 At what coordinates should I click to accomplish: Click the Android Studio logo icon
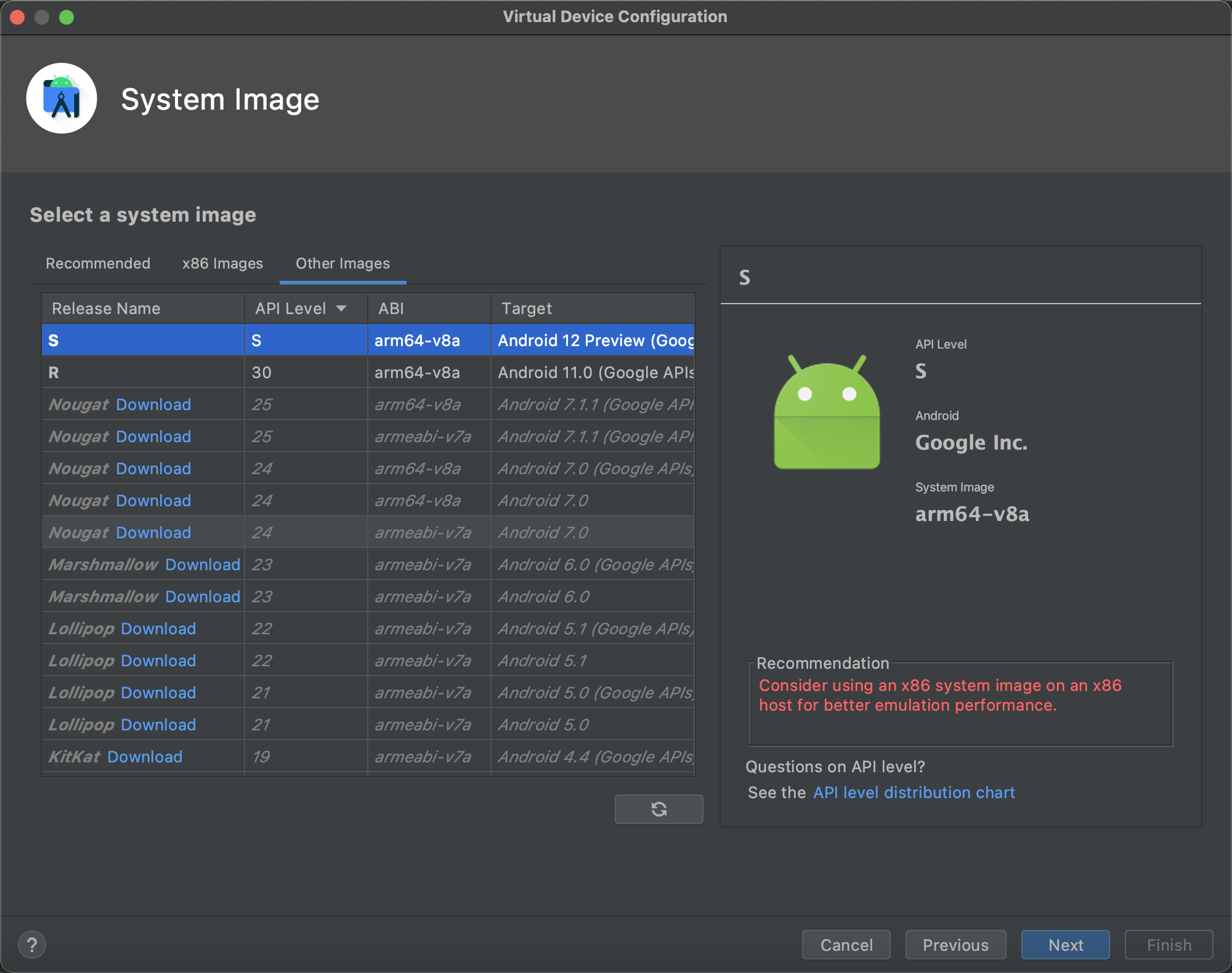62,97
